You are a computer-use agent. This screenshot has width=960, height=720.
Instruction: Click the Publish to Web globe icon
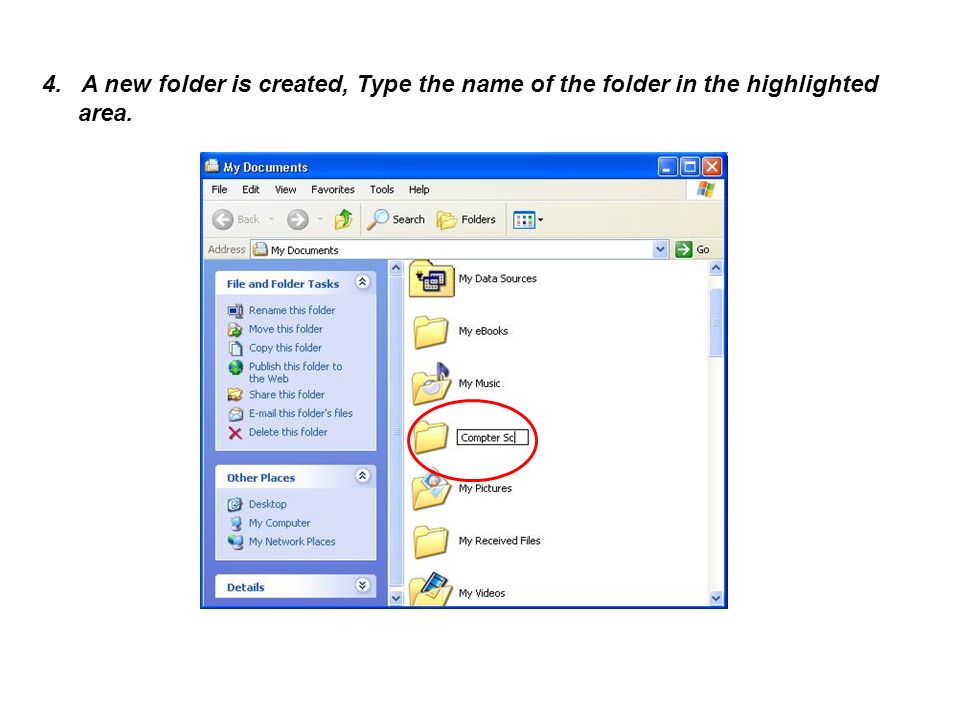236,367
